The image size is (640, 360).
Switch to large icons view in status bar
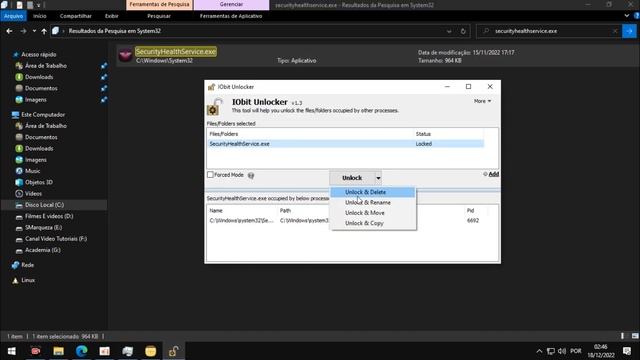(x=635, y=336)
